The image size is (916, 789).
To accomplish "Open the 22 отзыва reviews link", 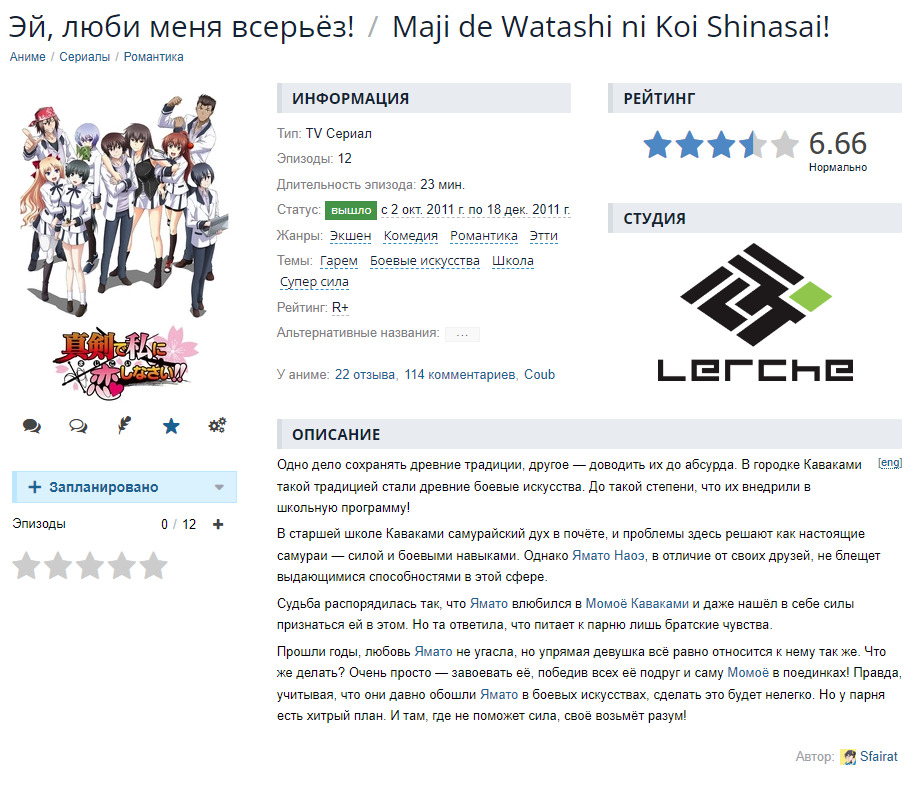I will point(365,375).
